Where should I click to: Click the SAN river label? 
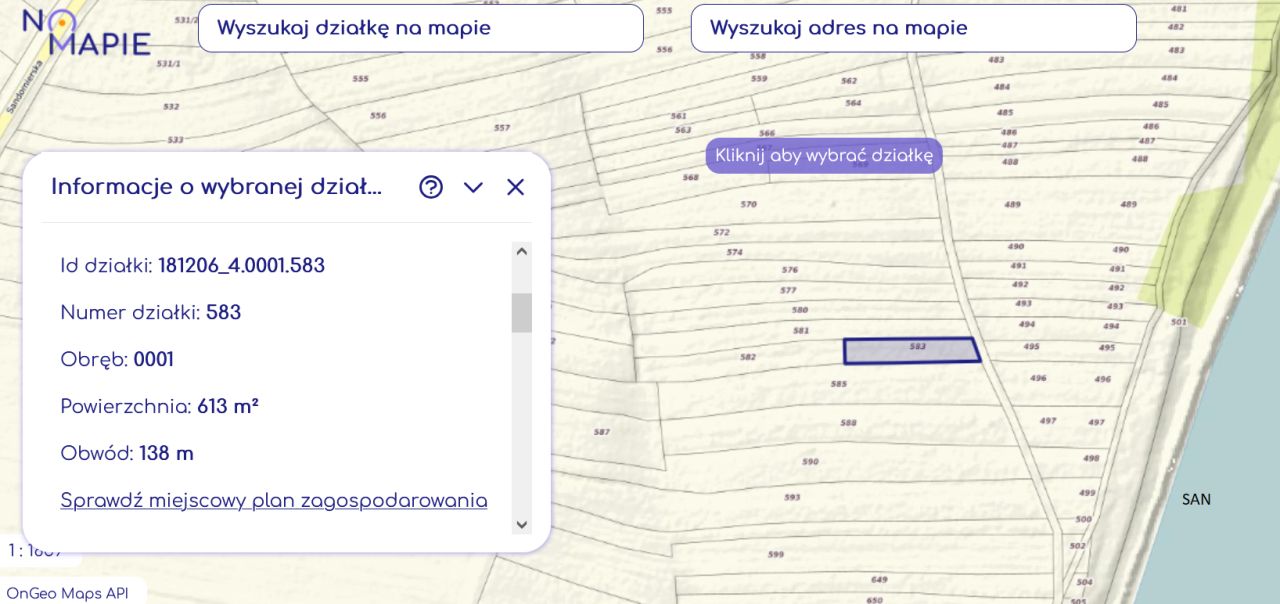click(x=1196, y=499)
